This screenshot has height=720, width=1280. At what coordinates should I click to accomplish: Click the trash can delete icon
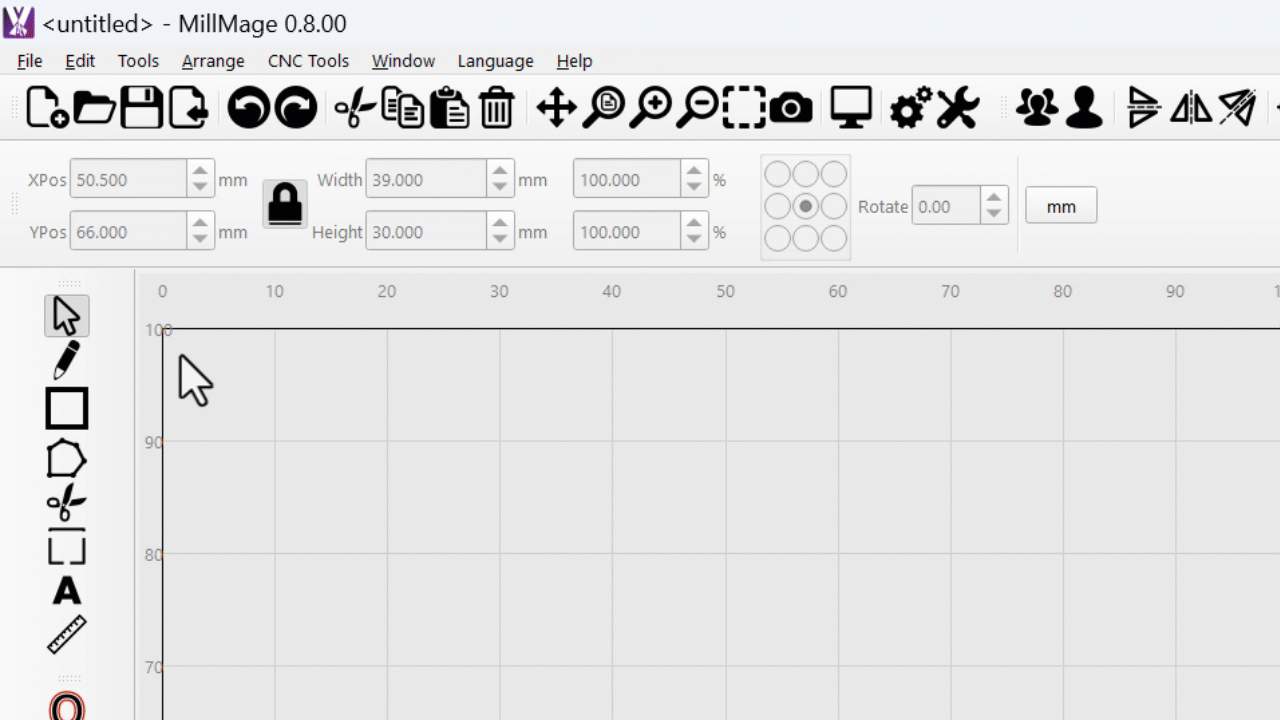[497, 107]
